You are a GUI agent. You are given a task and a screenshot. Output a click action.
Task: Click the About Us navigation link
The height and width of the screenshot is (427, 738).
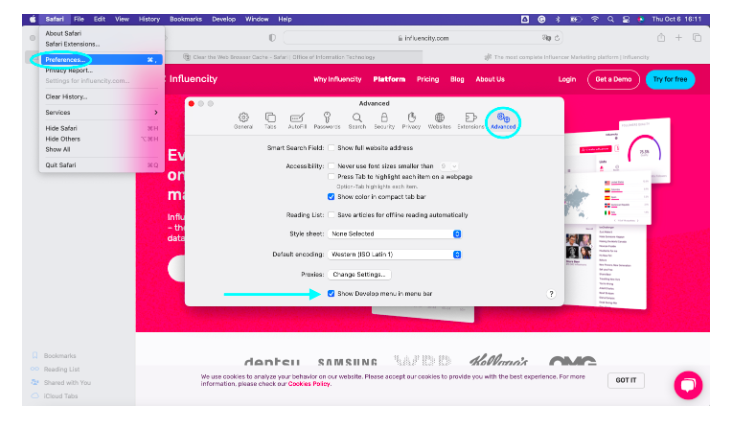click(490, 79)
